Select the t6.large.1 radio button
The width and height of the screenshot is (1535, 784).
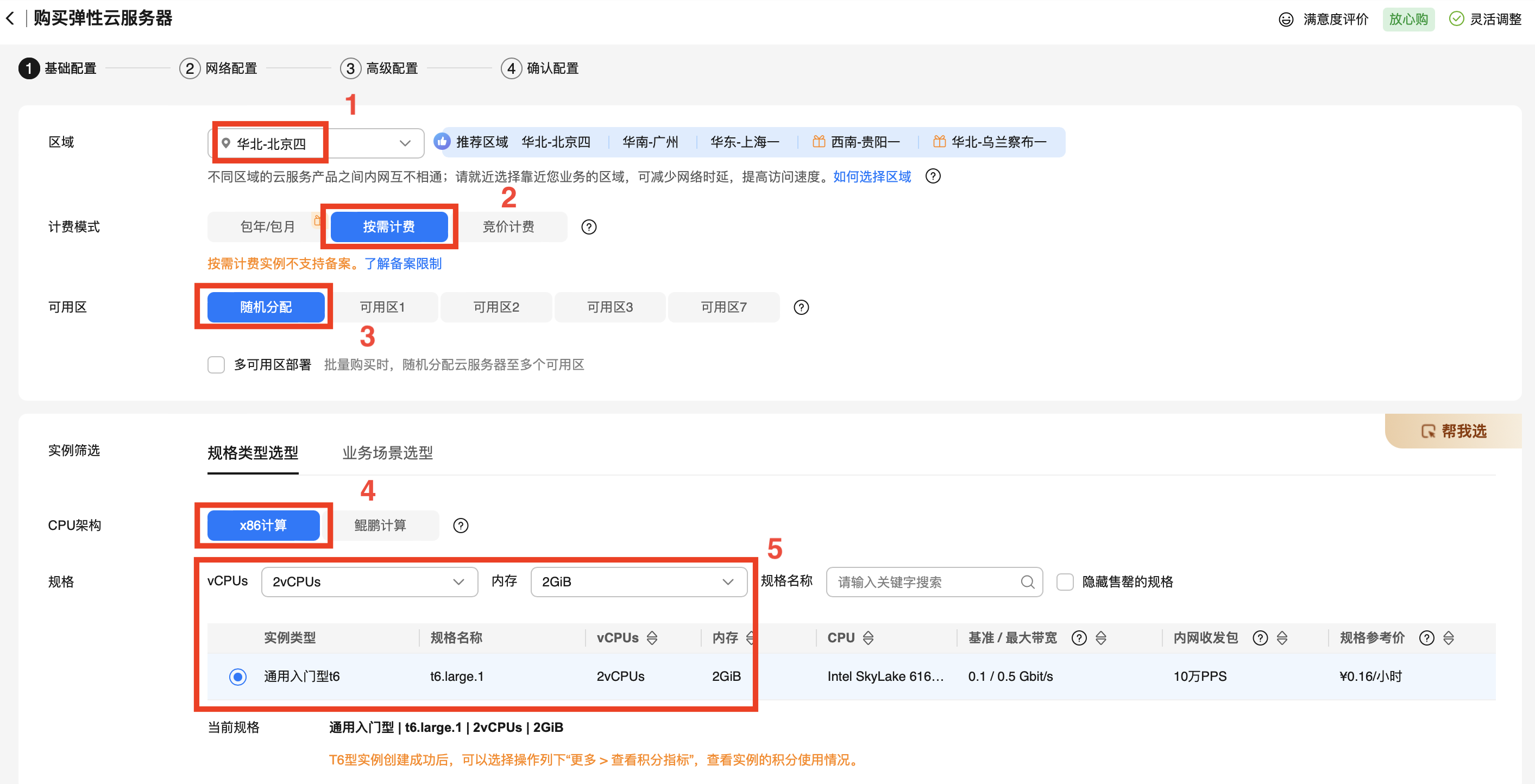click(x=238, y=676)
